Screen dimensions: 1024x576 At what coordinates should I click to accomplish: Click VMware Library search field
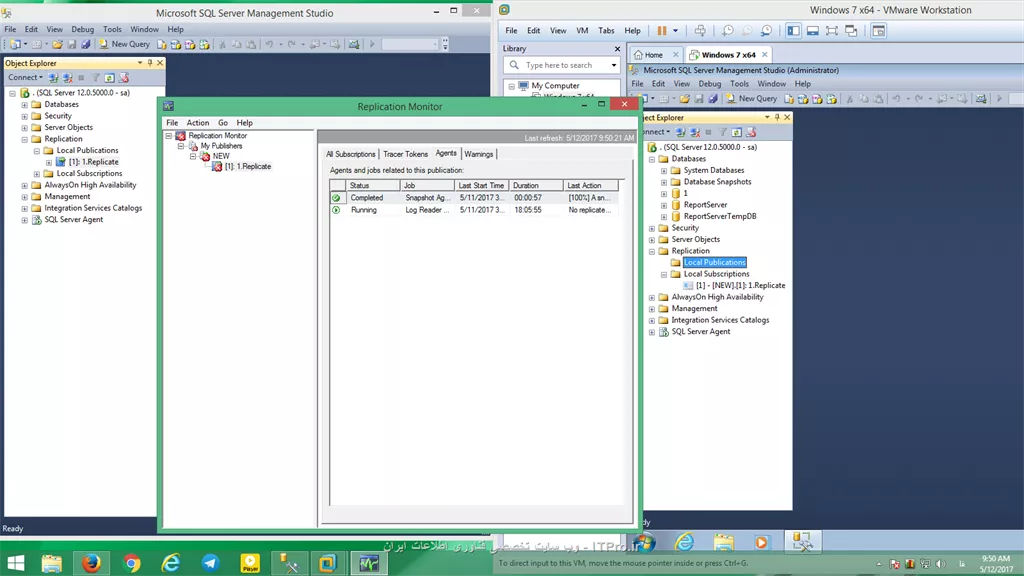point(562,65)
